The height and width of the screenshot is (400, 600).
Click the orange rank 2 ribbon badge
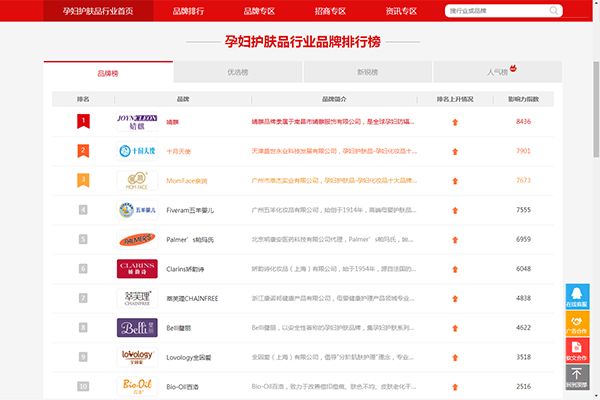pyautogui.click(x=83, y=151)
